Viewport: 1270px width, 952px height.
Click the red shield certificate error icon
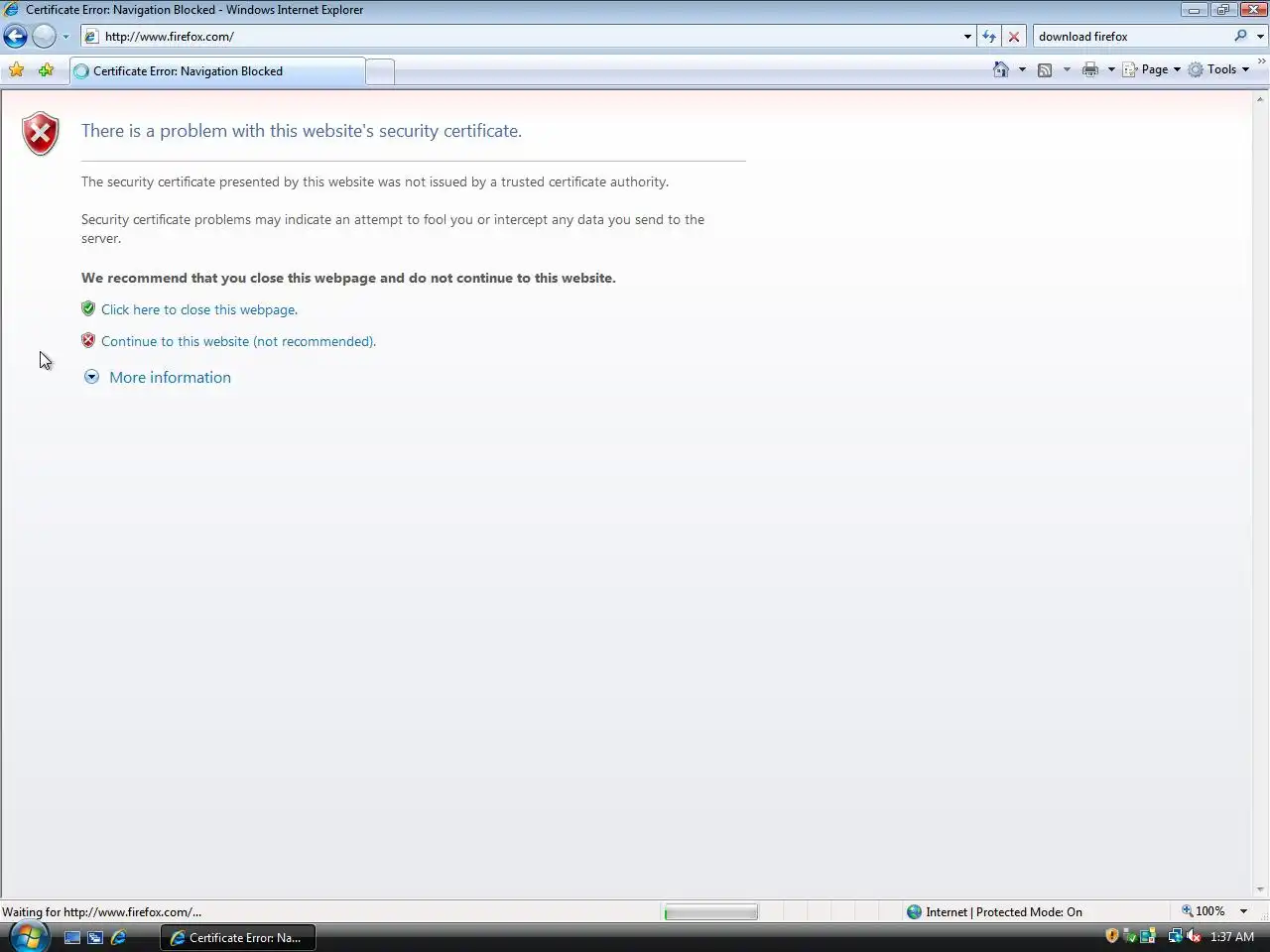coord(41,133)
